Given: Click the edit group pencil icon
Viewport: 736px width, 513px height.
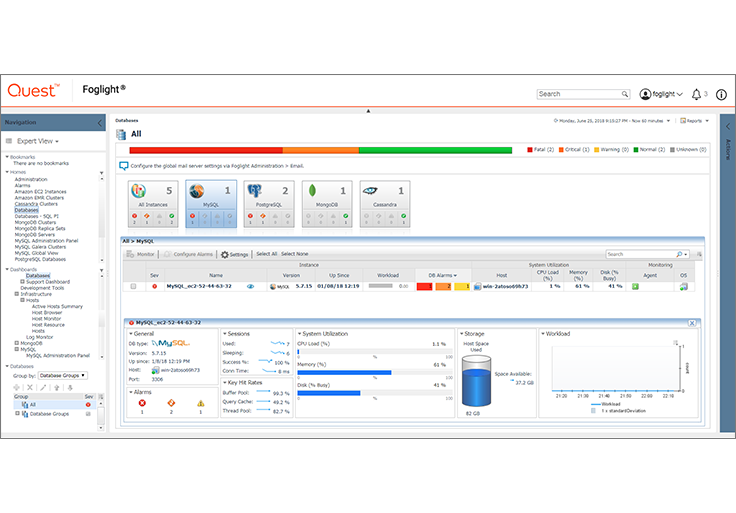Looking at the screenshot, I should [x=43, y=387].
